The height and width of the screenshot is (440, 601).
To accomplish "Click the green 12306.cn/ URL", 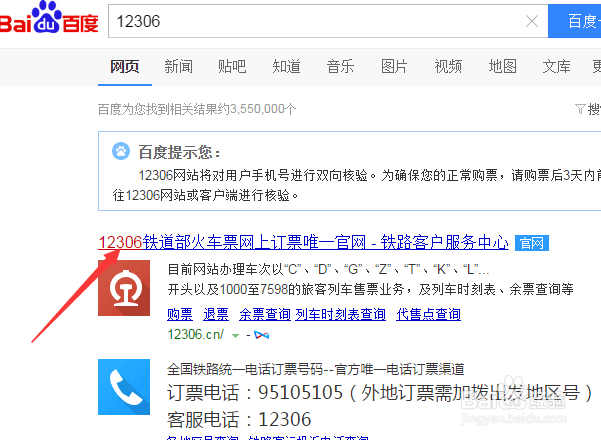I will click(195, 335).
